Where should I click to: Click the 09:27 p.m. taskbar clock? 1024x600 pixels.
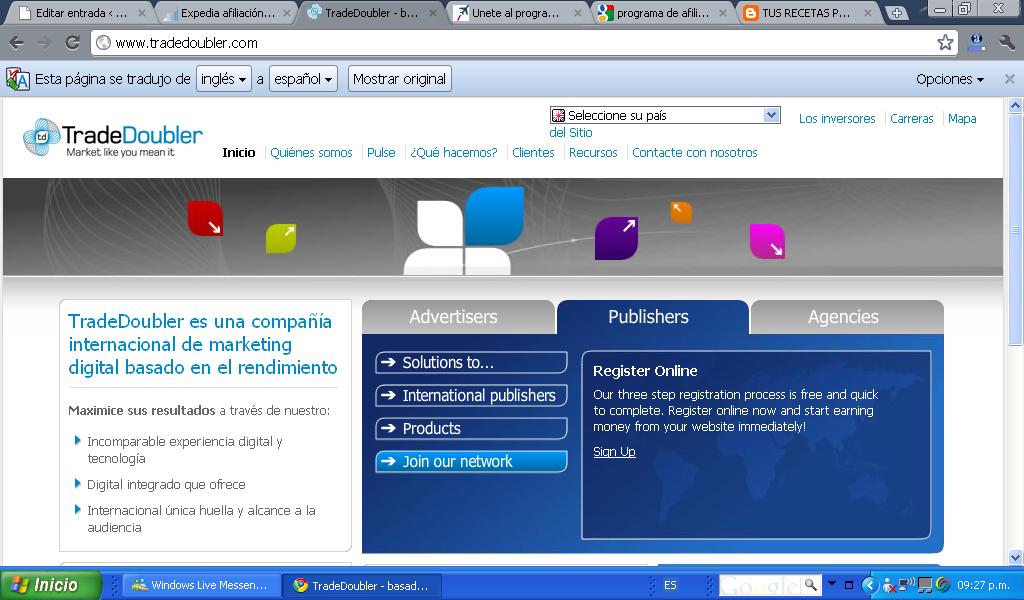click(x=983, y=585)
